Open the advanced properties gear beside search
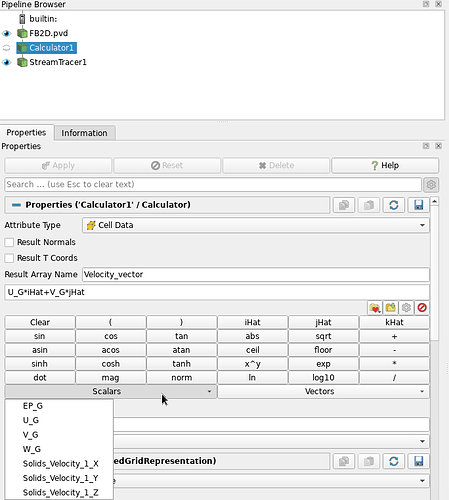The image size is (449, 500). click(x=431, y=185)
